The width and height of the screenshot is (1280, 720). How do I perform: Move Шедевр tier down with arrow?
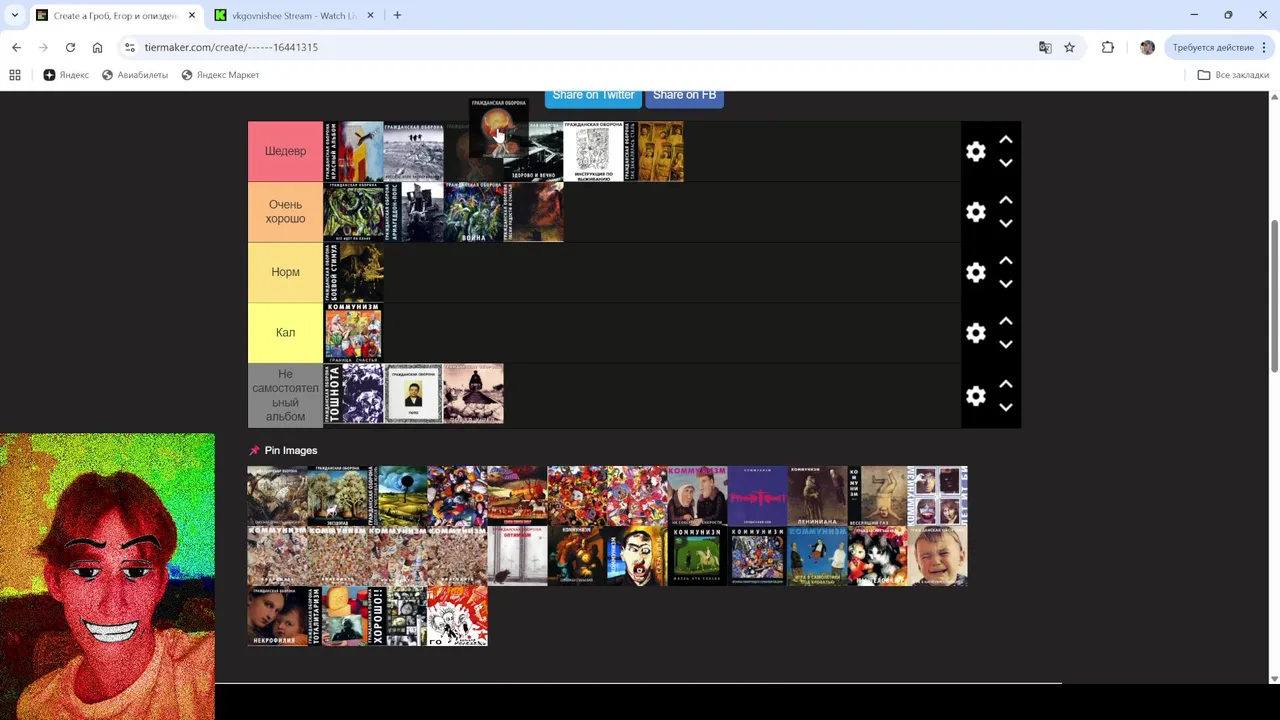pos(1006,163)
